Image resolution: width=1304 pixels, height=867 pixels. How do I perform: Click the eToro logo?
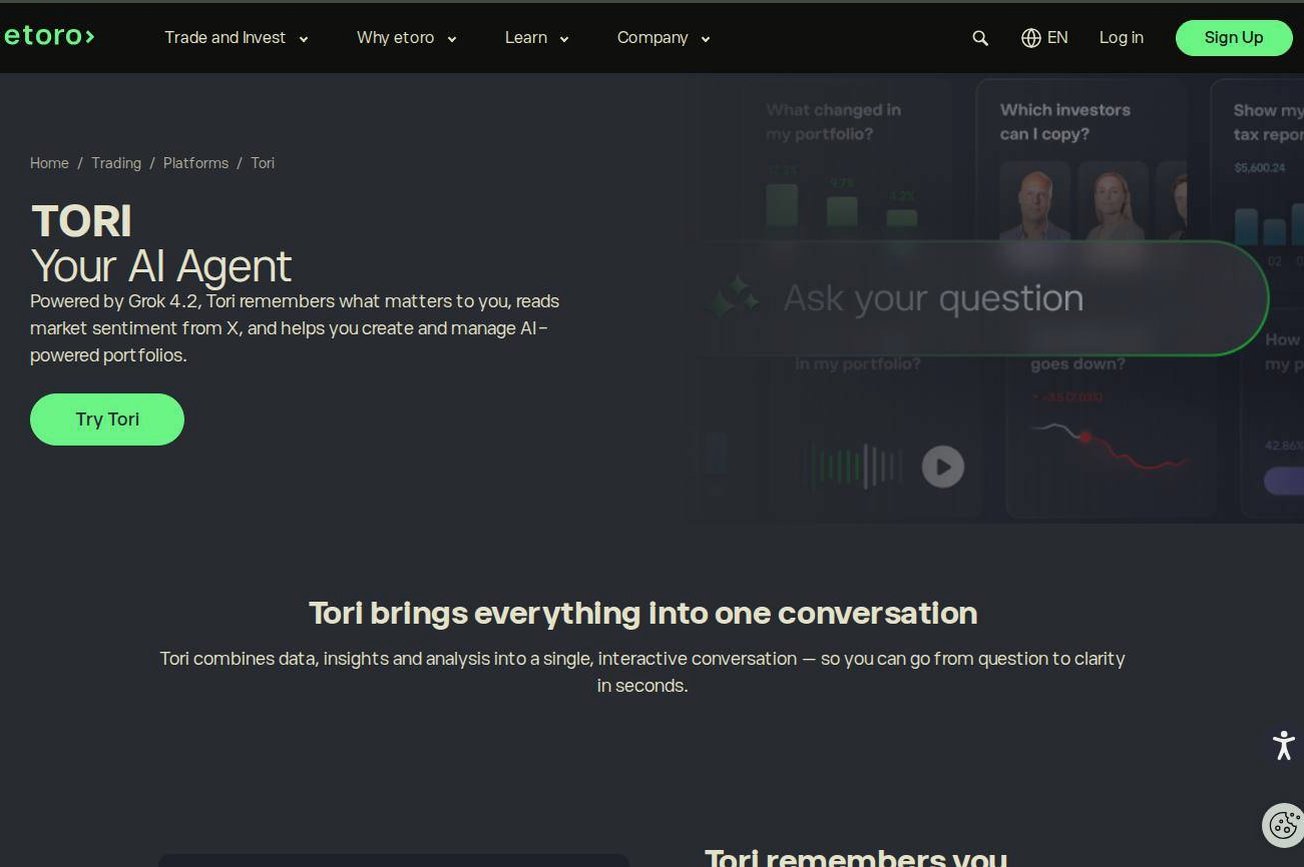coord(49,37)
